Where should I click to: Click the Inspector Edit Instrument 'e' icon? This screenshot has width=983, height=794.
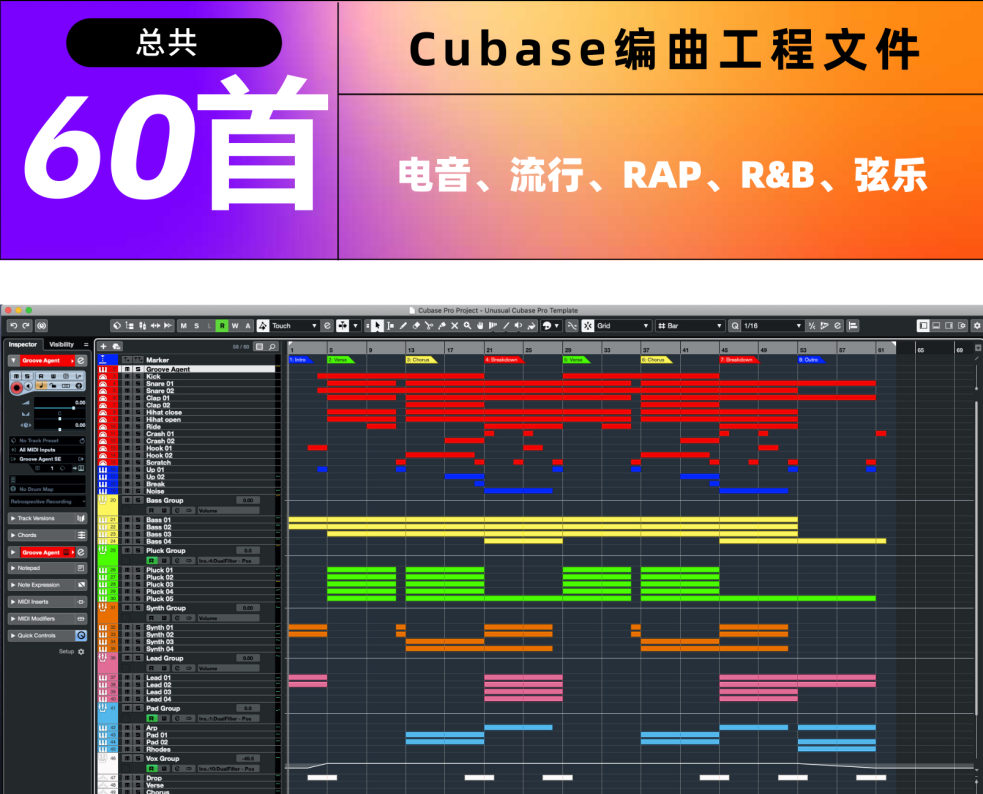pos(81,360)
